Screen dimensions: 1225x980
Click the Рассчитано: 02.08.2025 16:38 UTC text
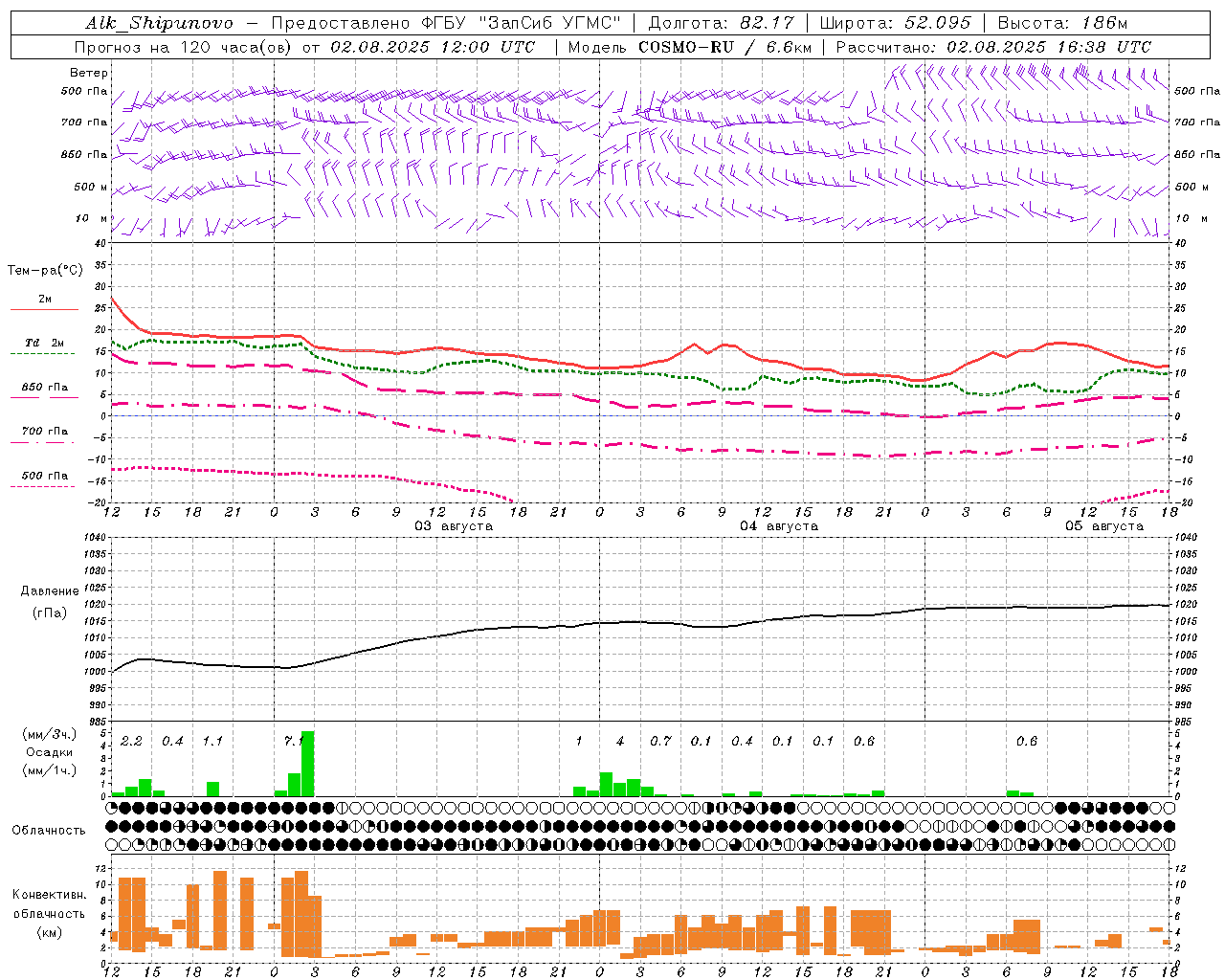click(993, 47)
